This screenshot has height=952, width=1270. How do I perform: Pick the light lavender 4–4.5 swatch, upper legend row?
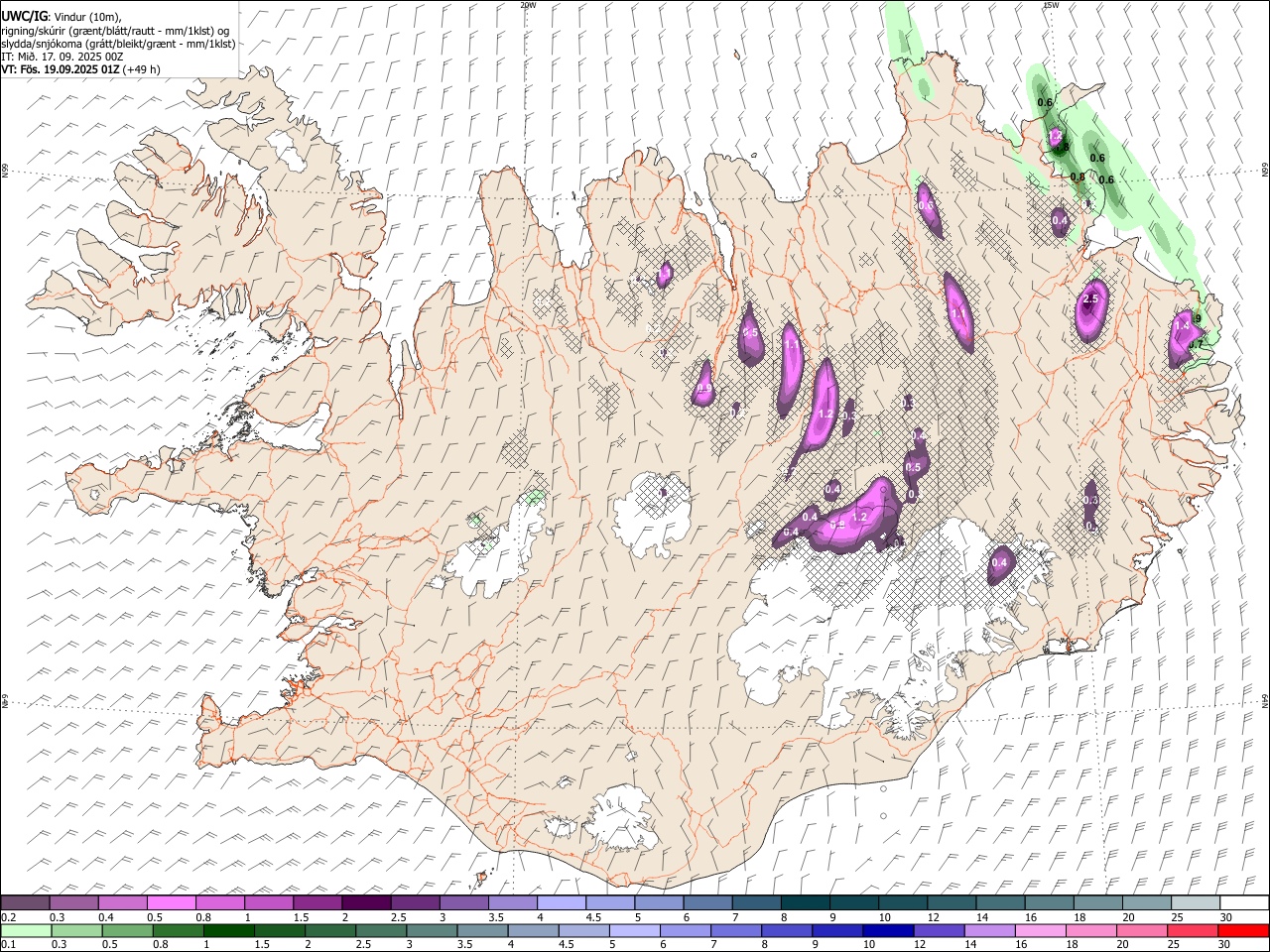tap(561, 902)
